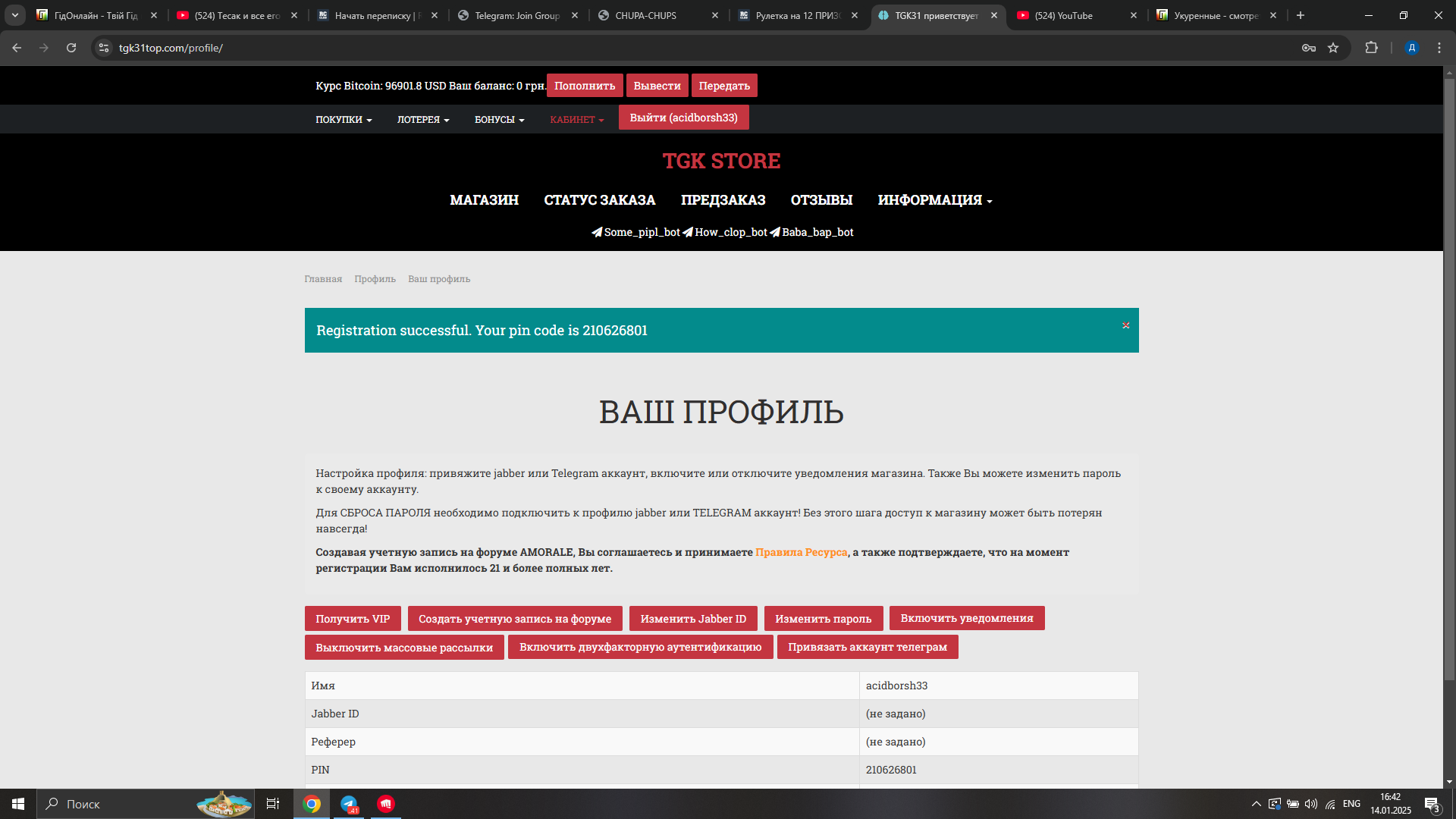The width and height of the screenshot is (1456, 819).
Task: Expand the ЛОТЕРЕЯ dropdown menu
Action: (423, 120)
